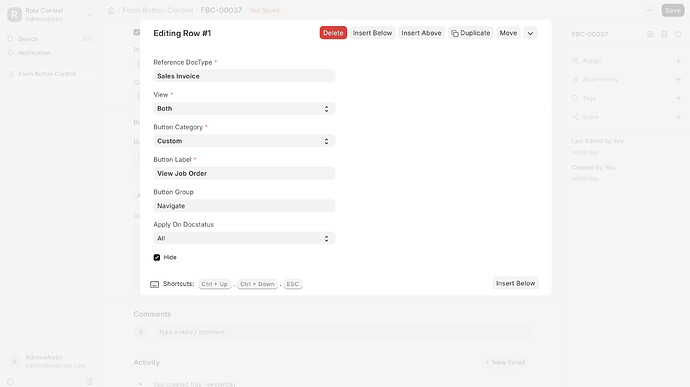Click the Insert Below button at the bottom
Screen dimensions: 690x387
click(515, 284)
